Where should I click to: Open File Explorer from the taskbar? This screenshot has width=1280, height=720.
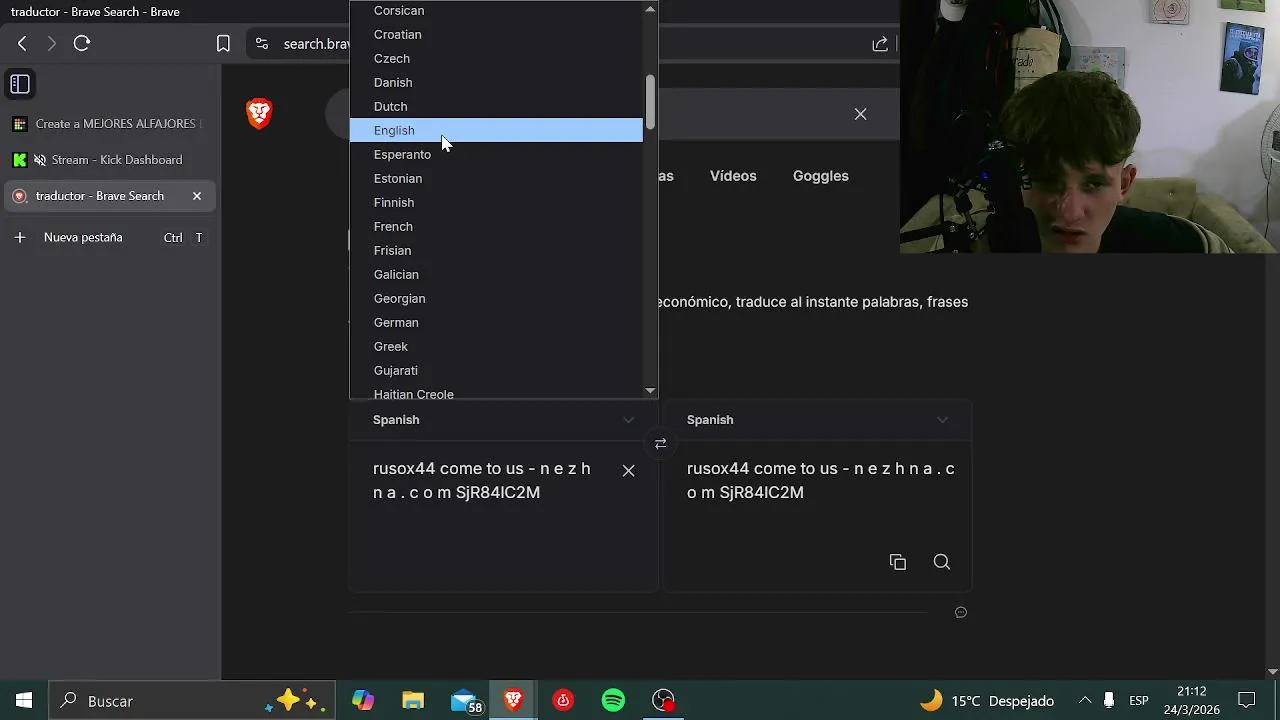click(413, 701)
